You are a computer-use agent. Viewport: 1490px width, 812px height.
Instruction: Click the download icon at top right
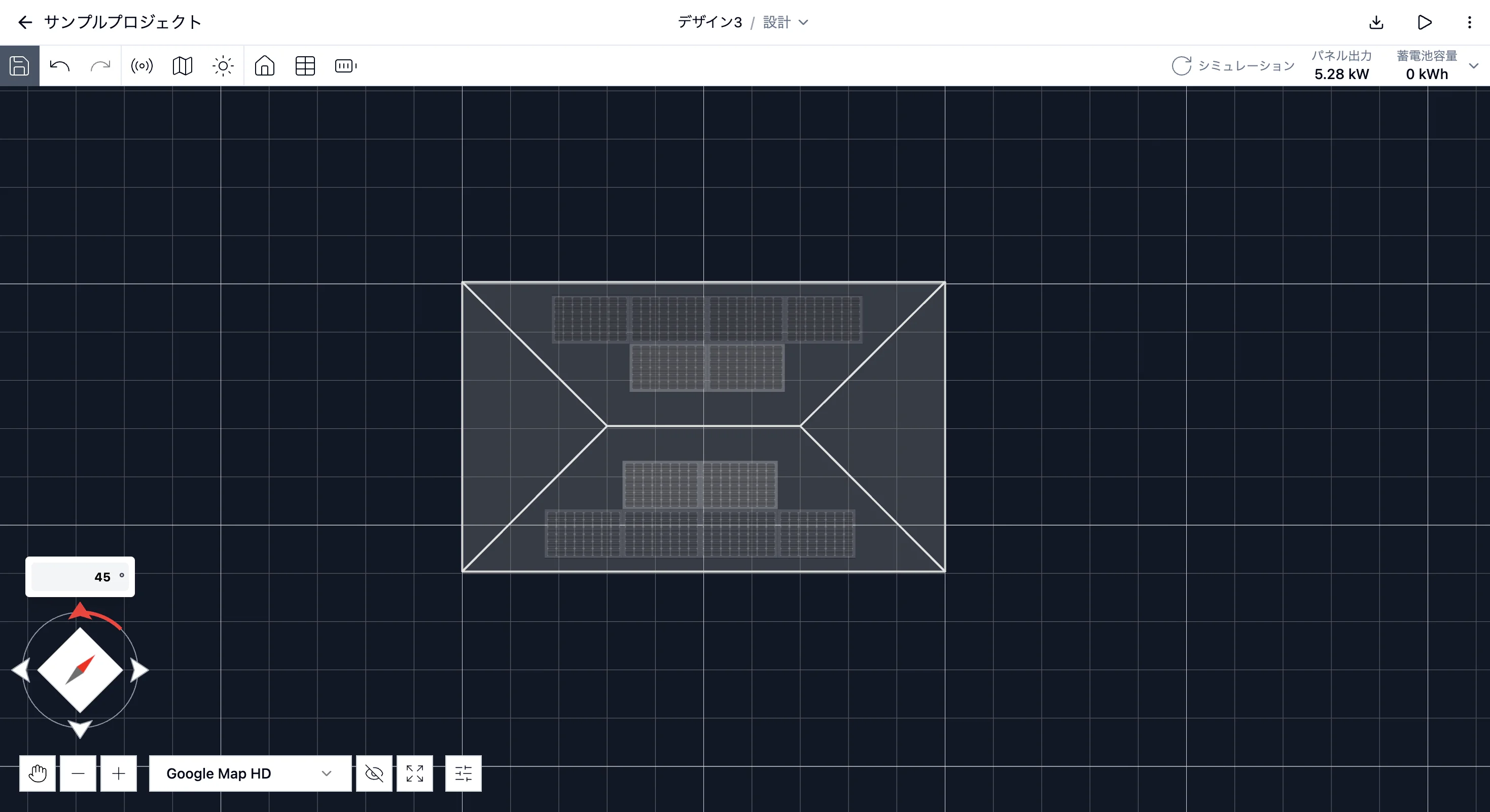click(1376, 22)
